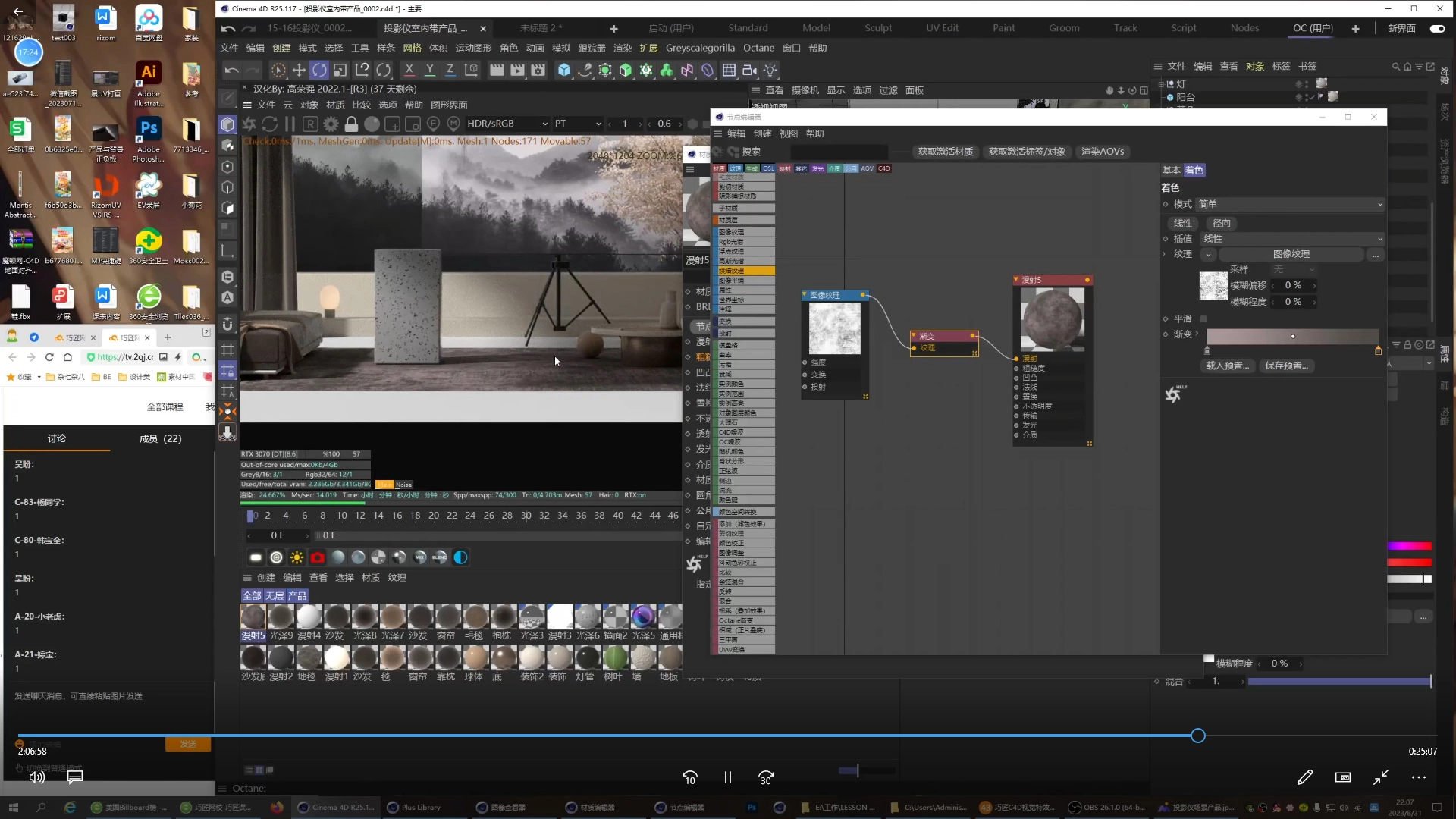The height and width of the screenshot is (819, 1456).
Task: Select the 漫射5 material thumbnail
Action: point(253,617)
